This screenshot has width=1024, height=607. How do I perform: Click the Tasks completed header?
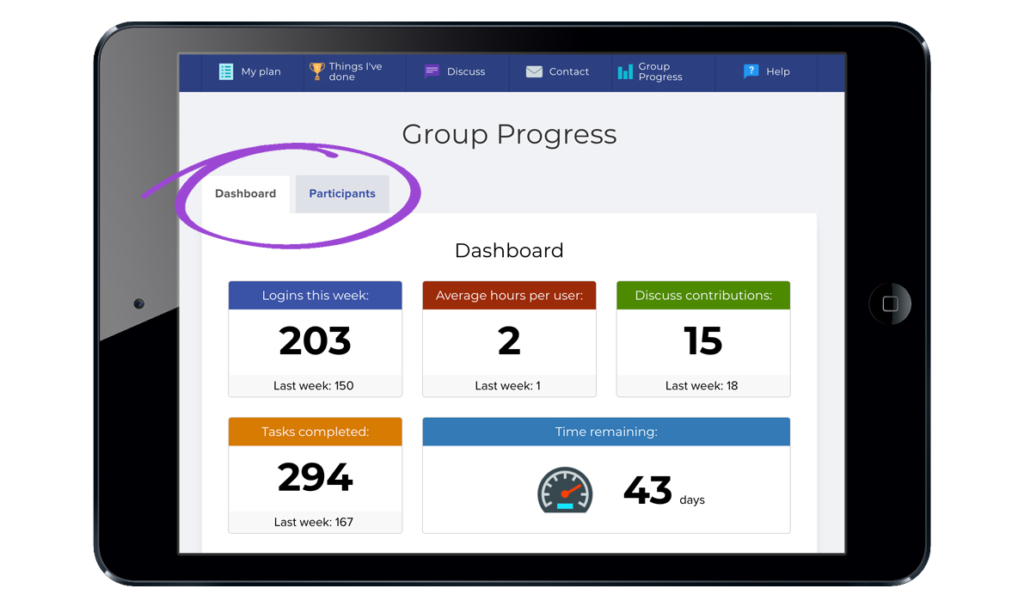(x=315, y=432)
